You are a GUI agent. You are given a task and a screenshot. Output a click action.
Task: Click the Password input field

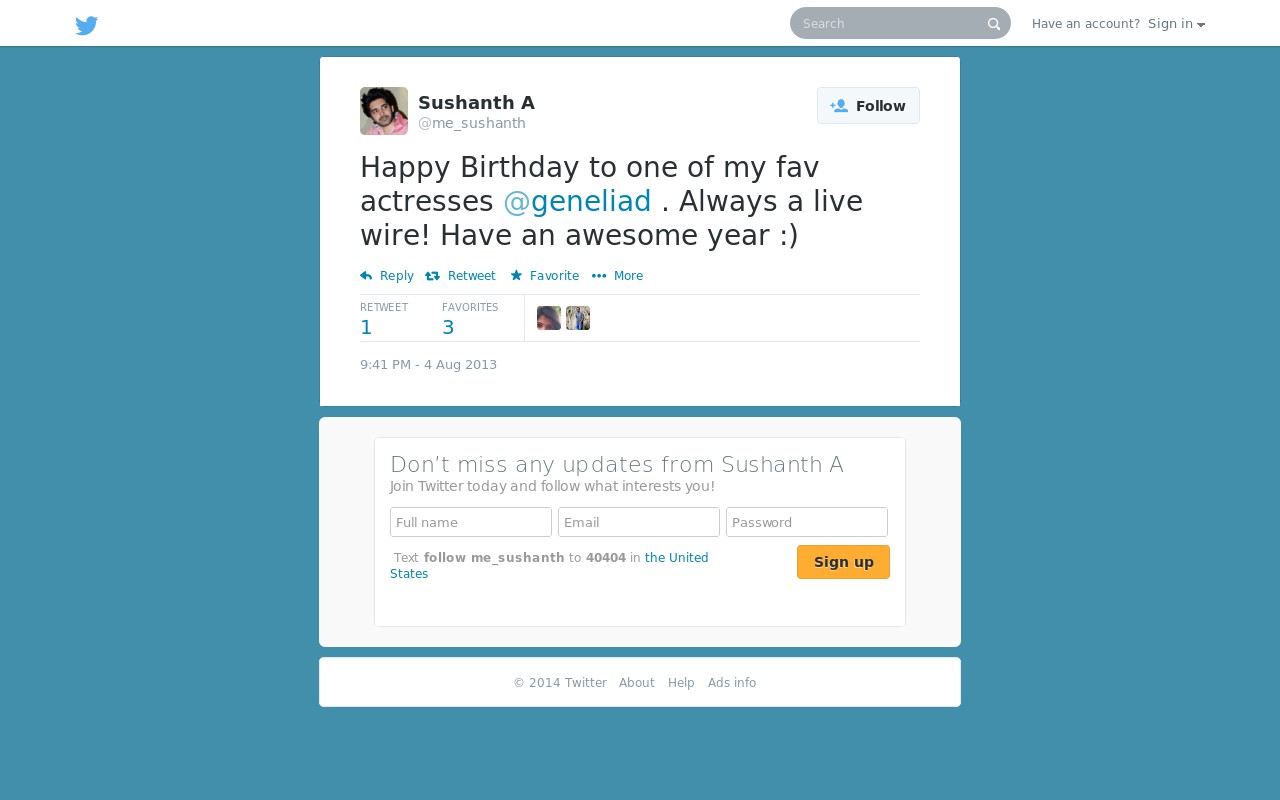click(807, 522)
